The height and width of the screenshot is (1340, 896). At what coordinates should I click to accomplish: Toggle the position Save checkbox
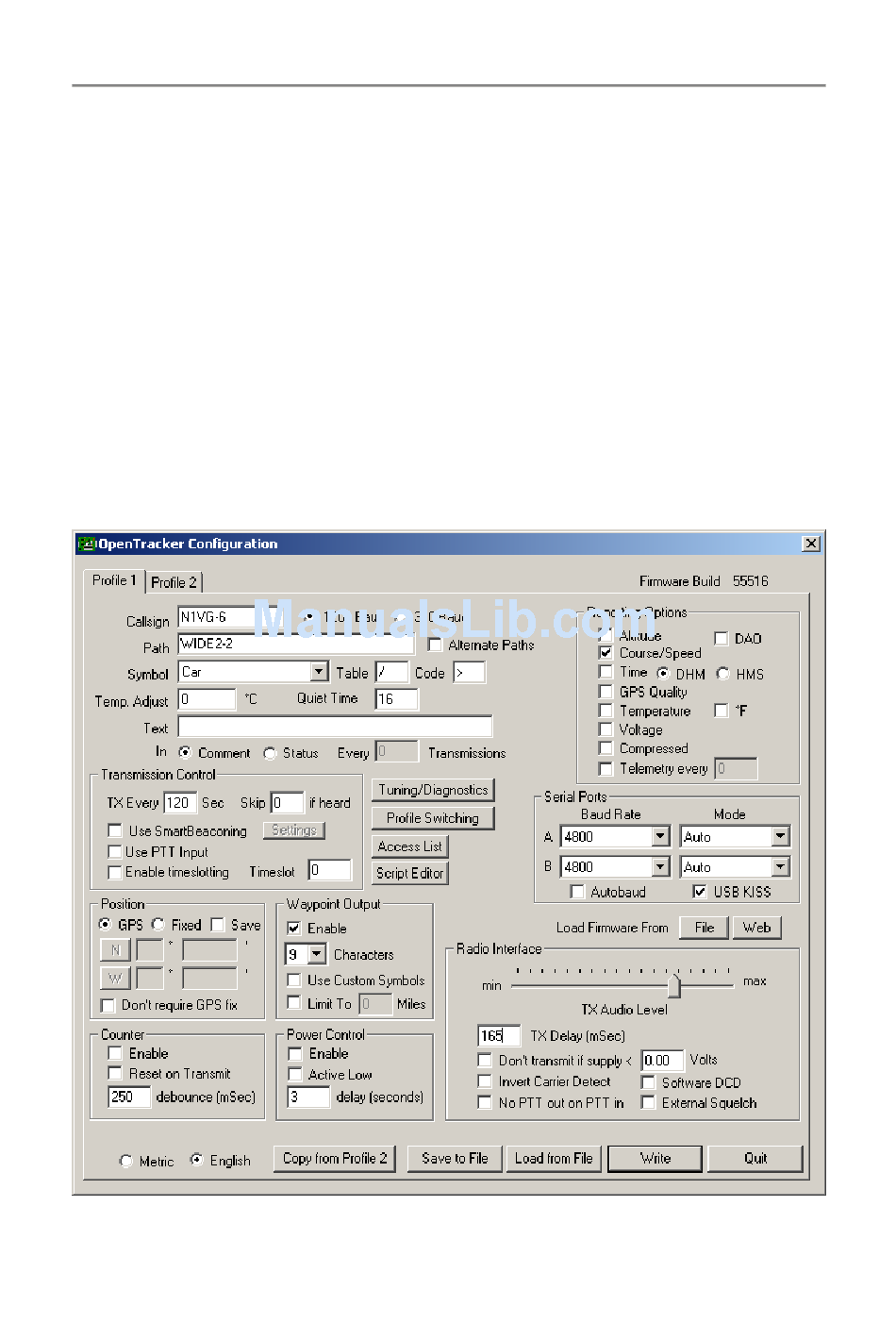click(218, 924)
